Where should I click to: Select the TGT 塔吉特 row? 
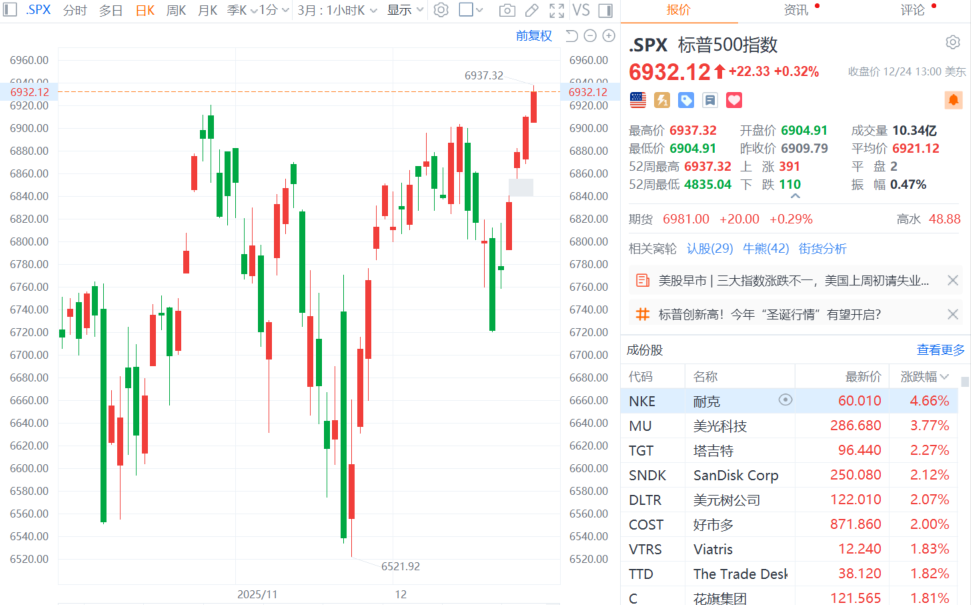tap(789, 450)
